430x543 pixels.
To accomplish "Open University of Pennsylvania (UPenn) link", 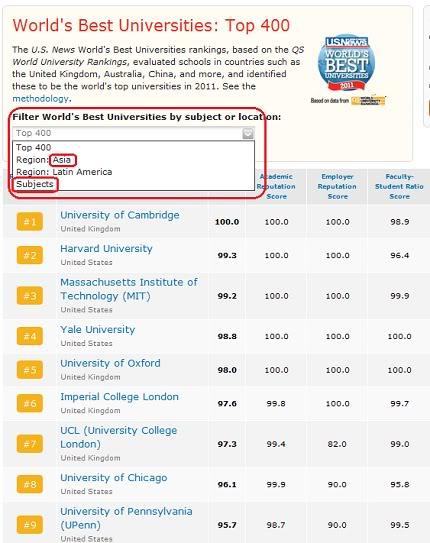I will pyautogui.click(x=126, y=518).
